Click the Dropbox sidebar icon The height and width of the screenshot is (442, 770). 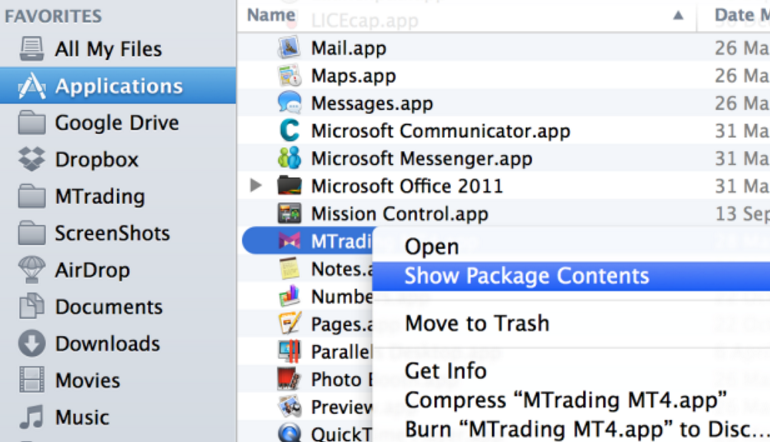(32, 159)
